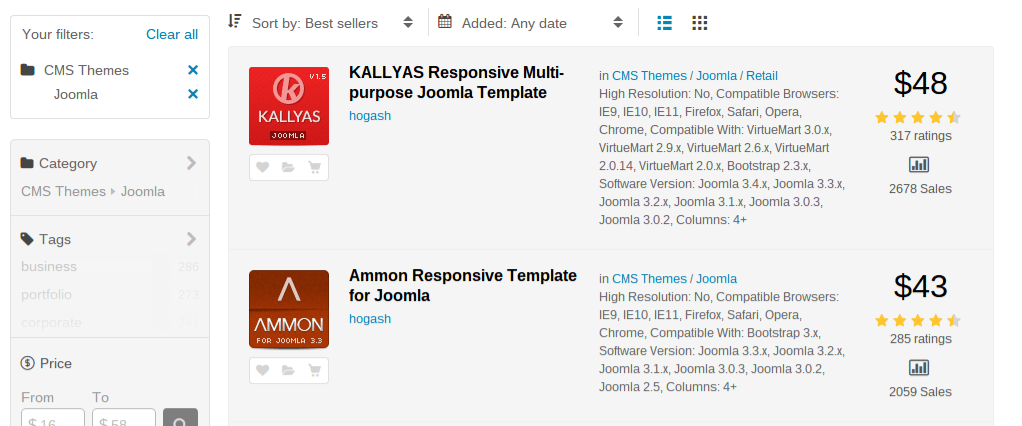Screen dimensions: 1022x426
Task: Switch to grid view layout icon
Action: [x=699, y=23]
